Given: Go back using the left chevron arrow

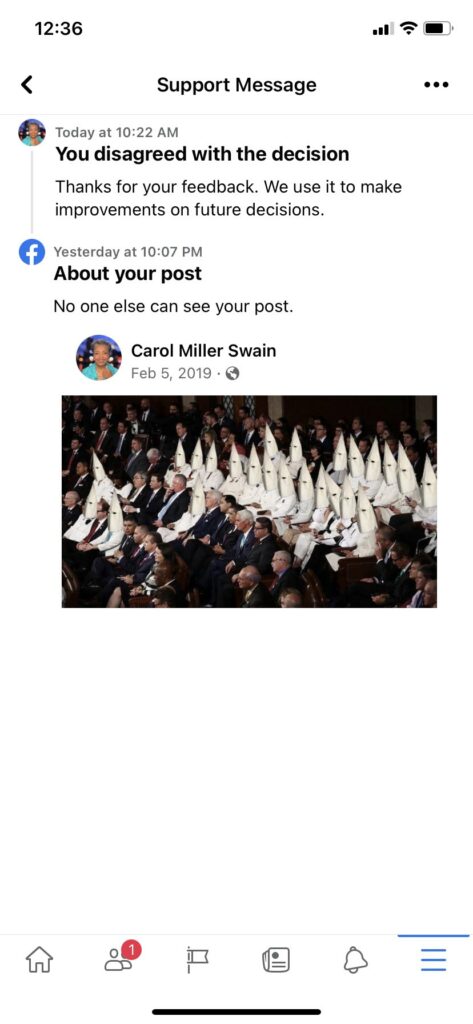Looking at the screenshot, I should click(x=27, y=84).
